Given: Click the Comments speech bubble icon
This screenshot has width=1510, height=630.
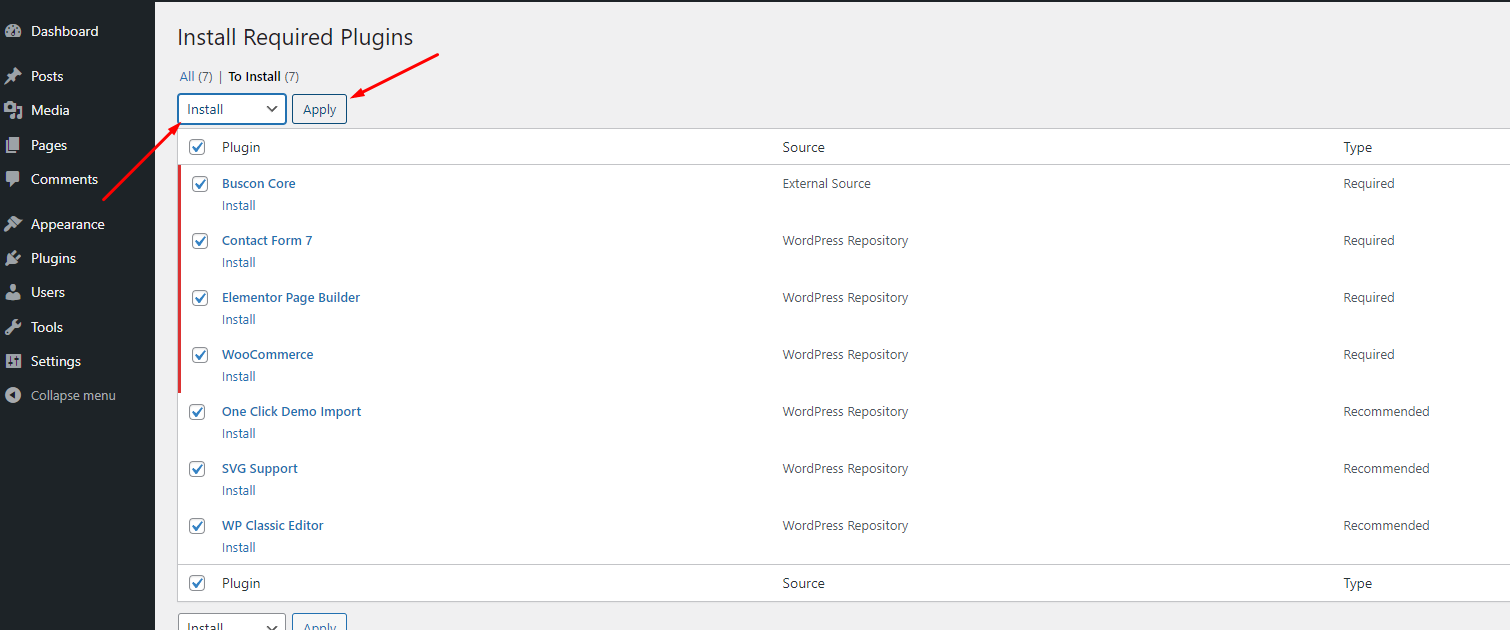Looking at the screenshot, I should point(13,179).
